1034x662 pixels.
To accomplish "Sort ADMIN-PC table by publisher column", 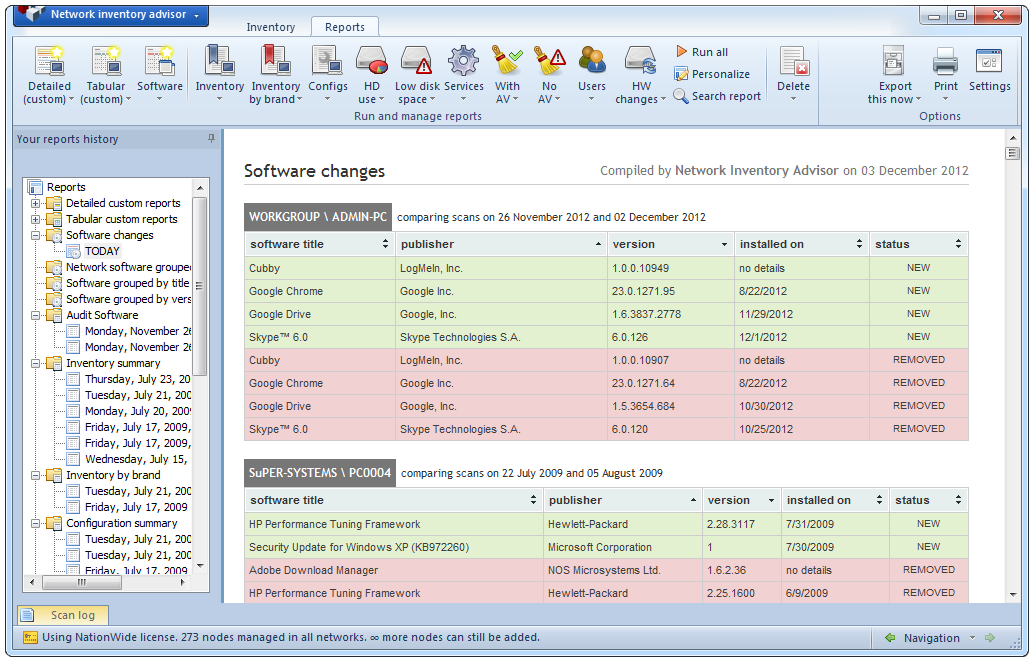I will click(501, 244).
